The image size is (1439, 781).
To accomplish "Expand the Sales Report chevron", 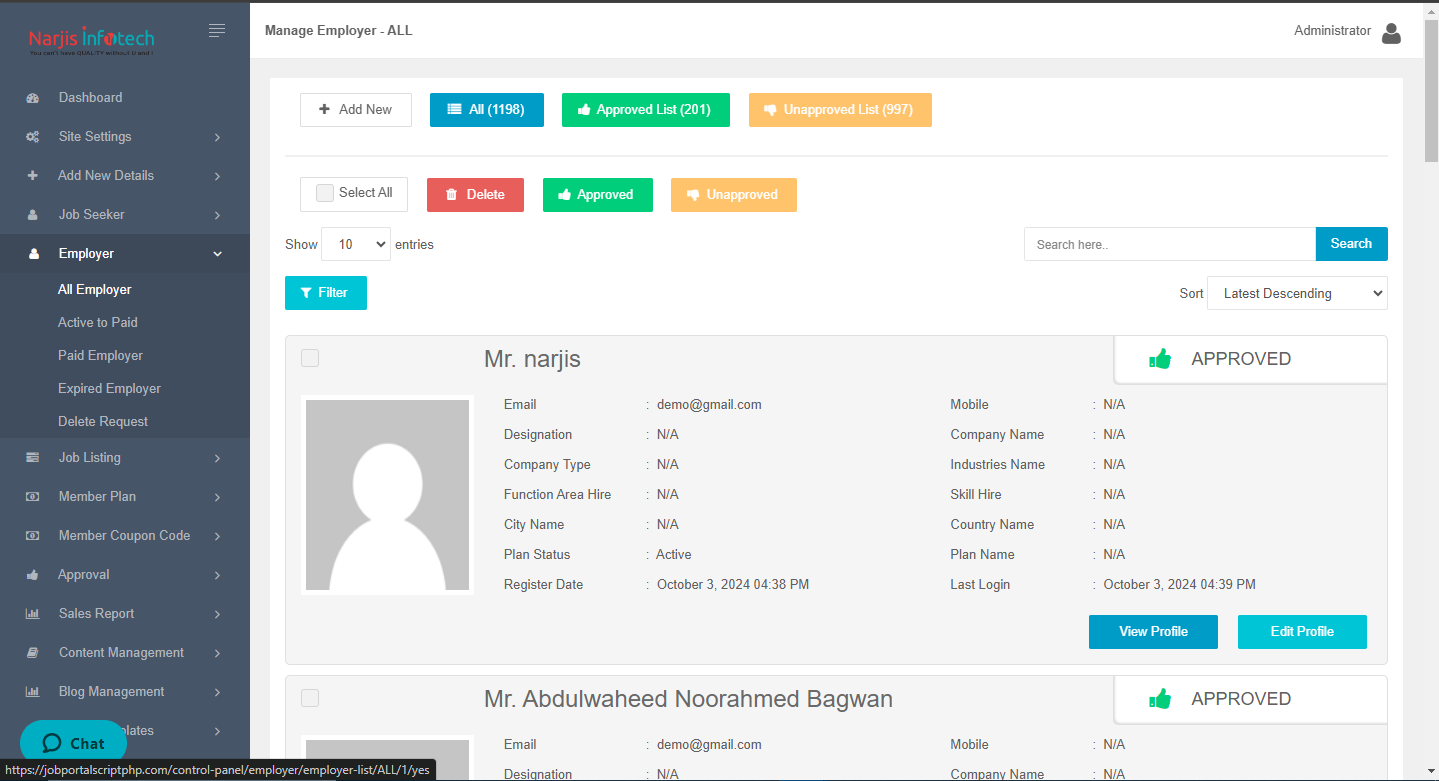I will point(217,614).
